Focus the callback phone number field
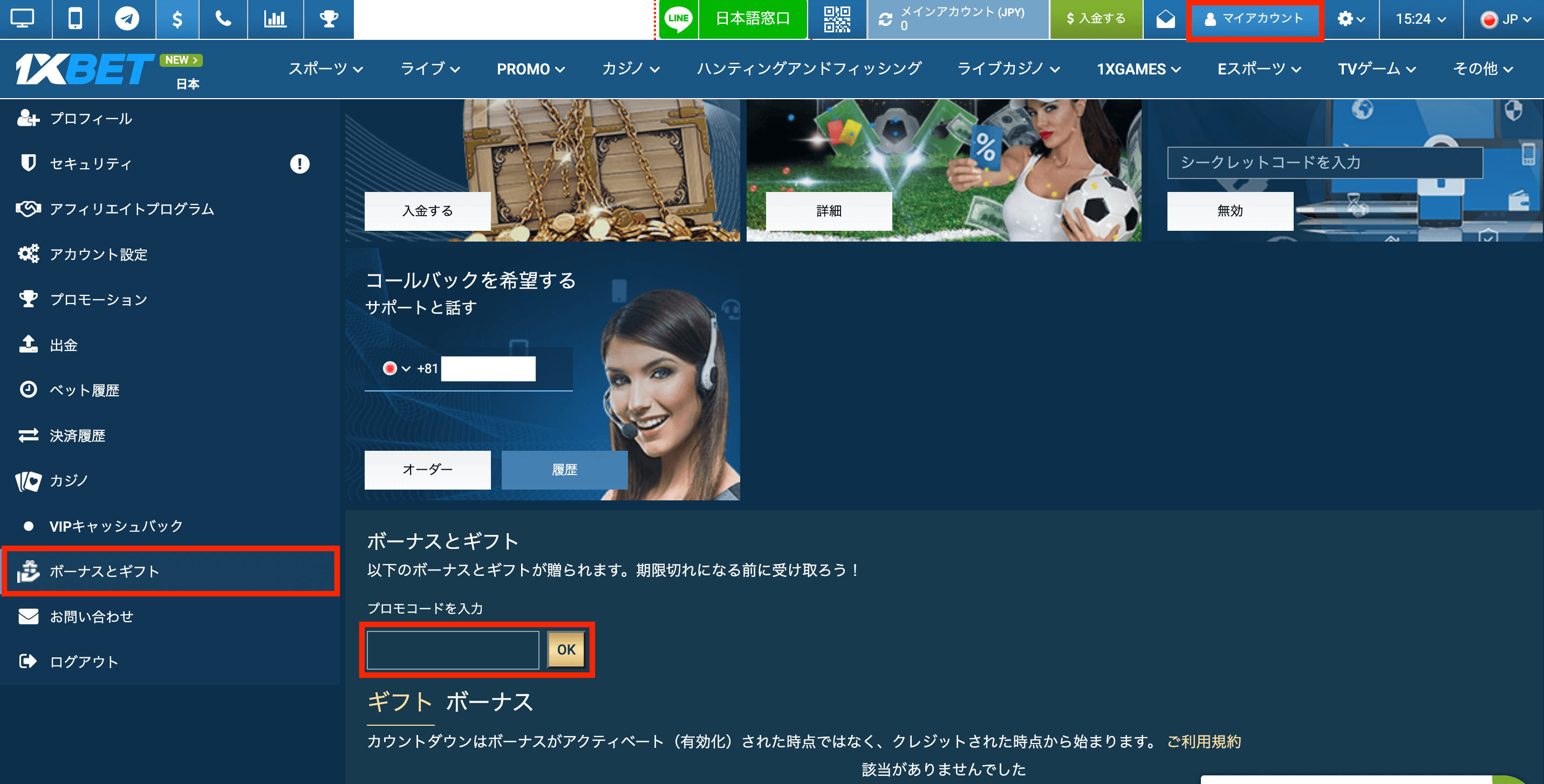1544x784 pixels. tap(488, 368)
